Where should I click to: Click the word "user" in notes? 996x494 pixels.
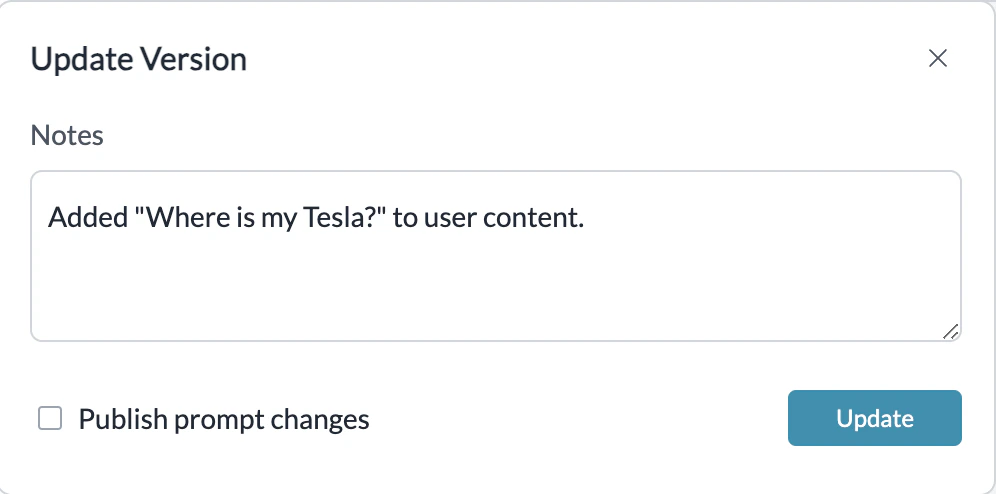click(x=451, y=217)
